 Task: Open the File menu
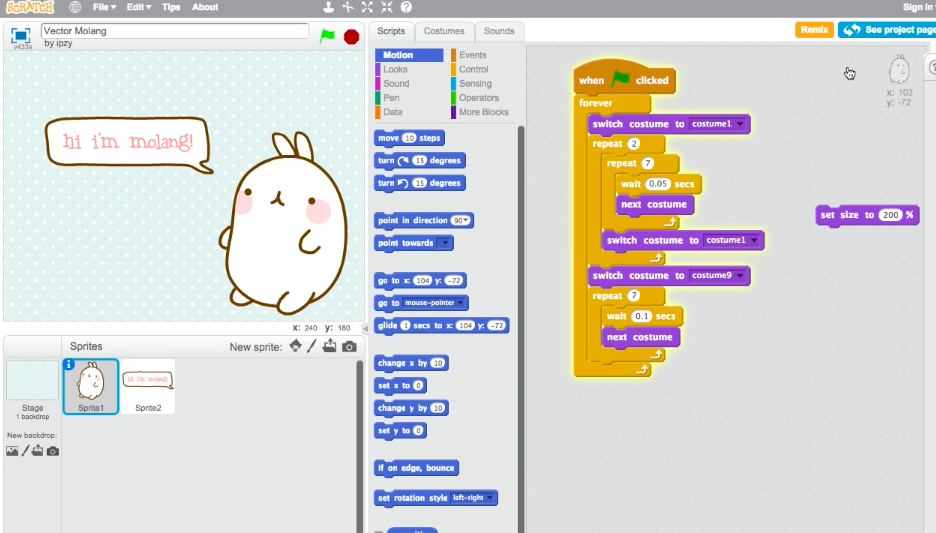[x=104, y=7]
